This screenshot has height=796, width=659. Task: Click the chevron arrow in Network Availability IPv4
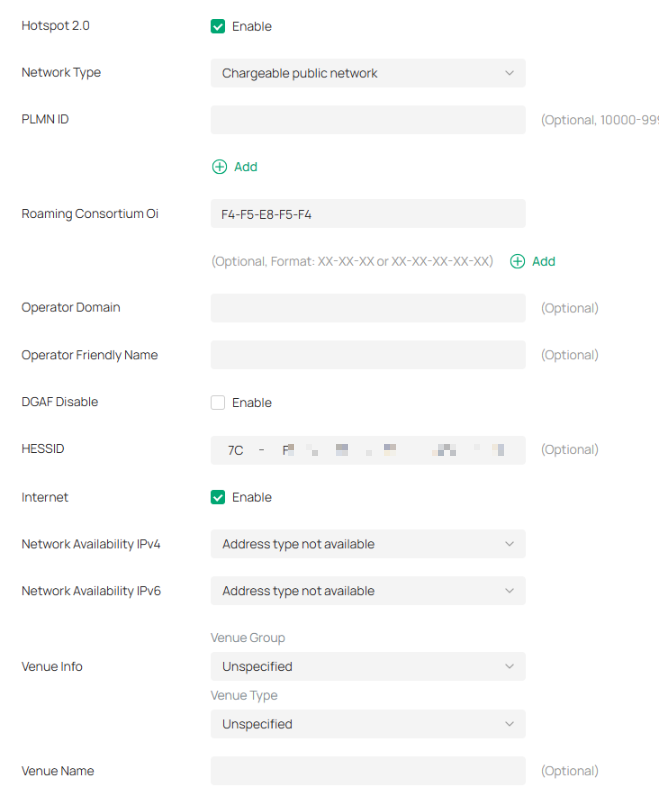pyautogui.click(x=509, y=544)
